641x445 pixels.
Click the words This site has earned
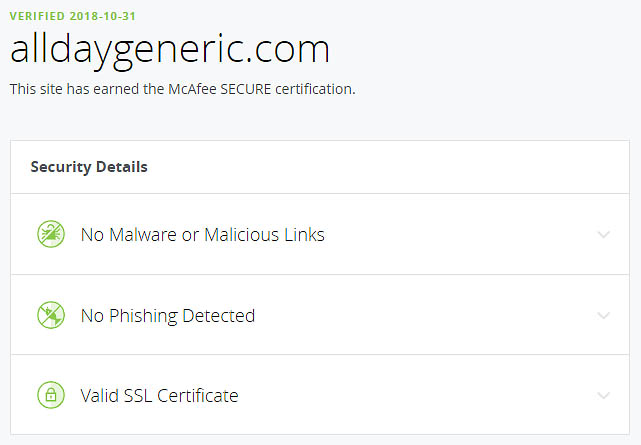click(x=74, y=89)
